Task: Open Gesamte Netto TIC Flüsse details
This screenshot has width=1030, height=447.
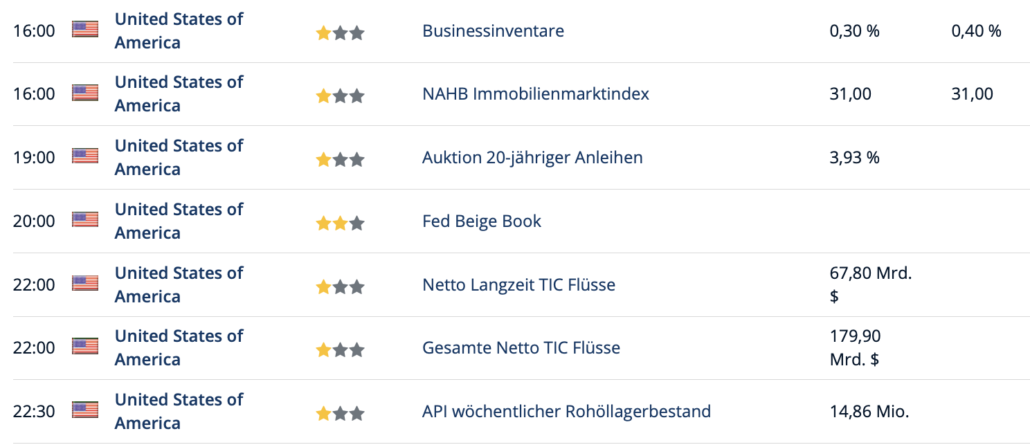Action: 521,348
